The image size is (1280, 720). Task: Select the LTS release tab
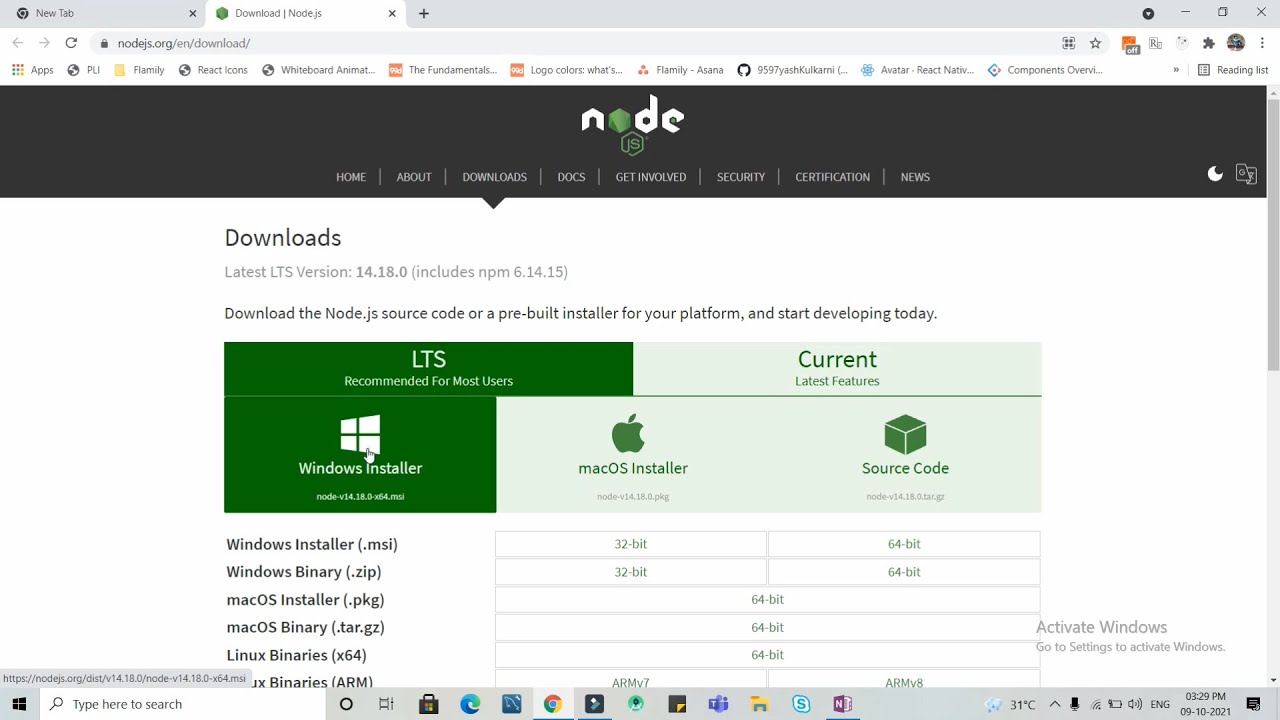(x=428, y=368)
